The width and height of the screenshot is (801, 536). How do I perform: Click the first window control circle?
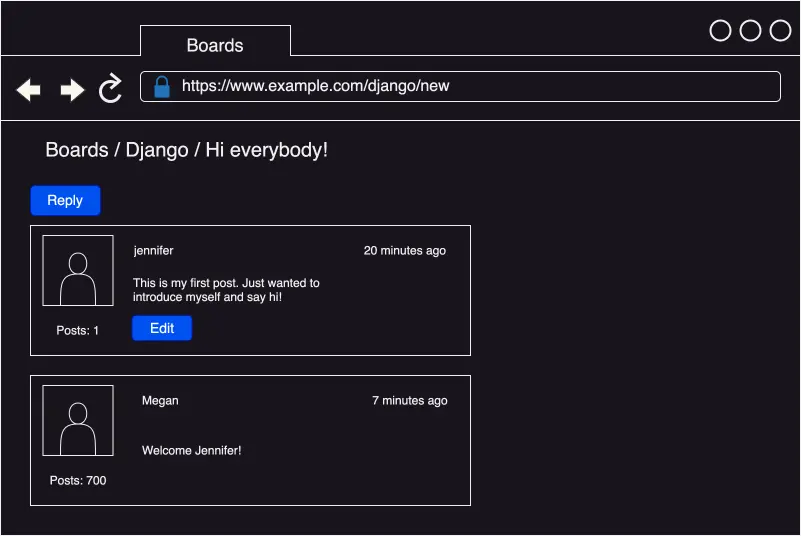tap(720, 31)
